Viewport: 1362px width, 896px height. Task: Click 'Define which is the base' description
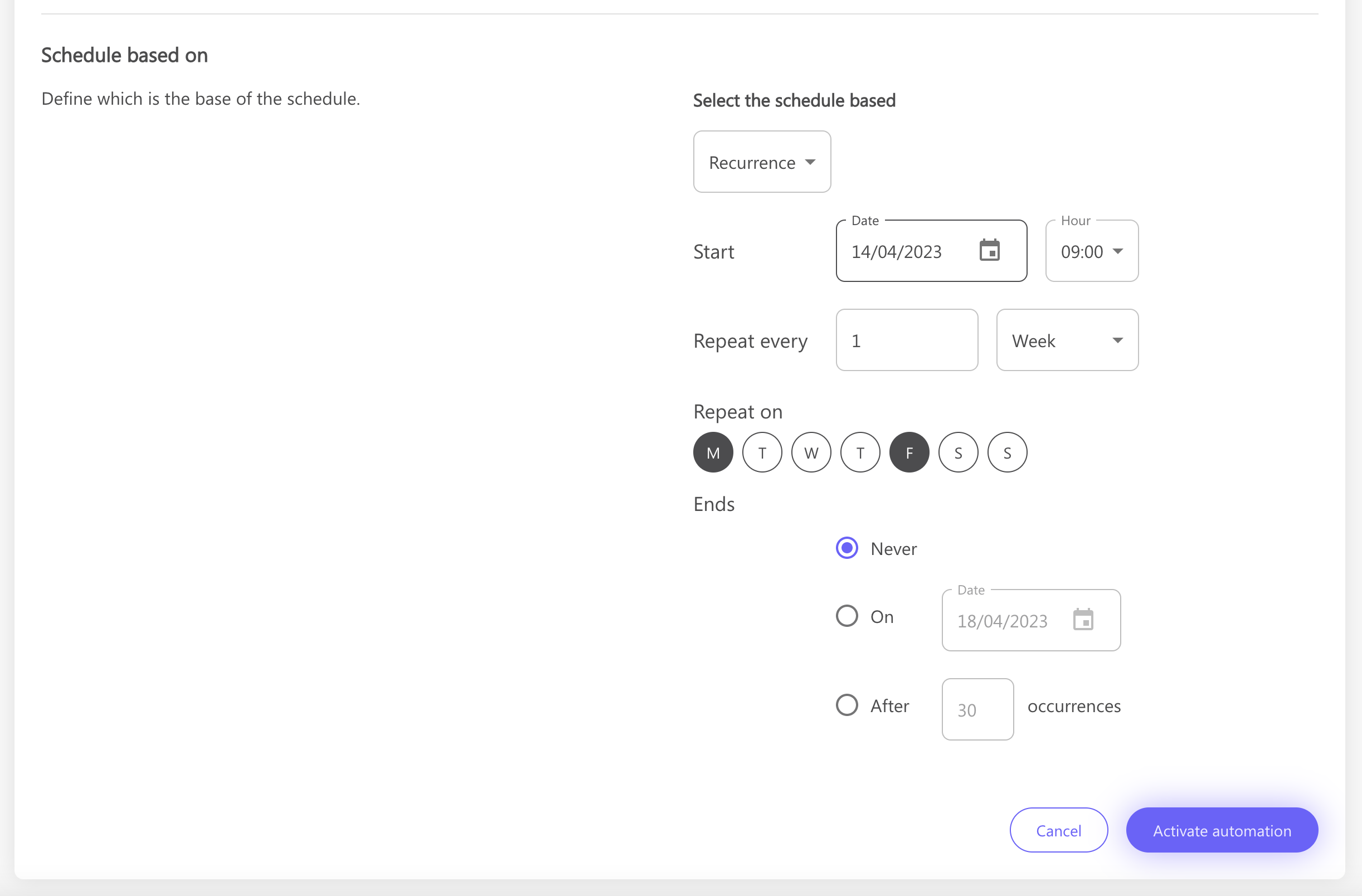click(201, 99)
